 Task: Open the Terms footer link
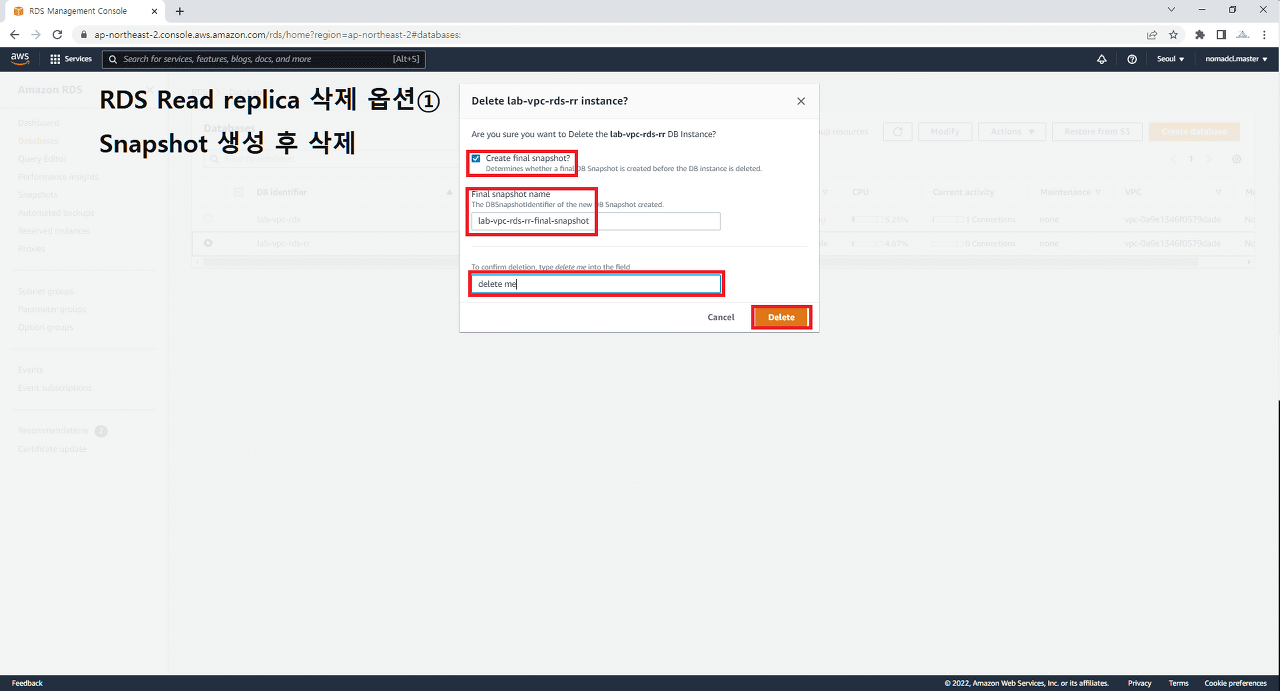(1179, 683)
